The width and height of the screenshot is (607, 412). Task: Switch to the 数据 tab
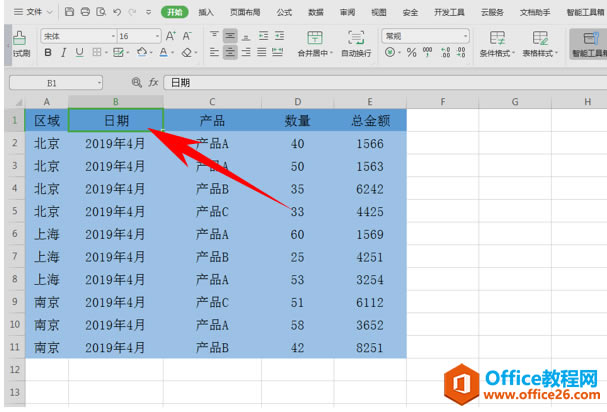tap(316, 12)
